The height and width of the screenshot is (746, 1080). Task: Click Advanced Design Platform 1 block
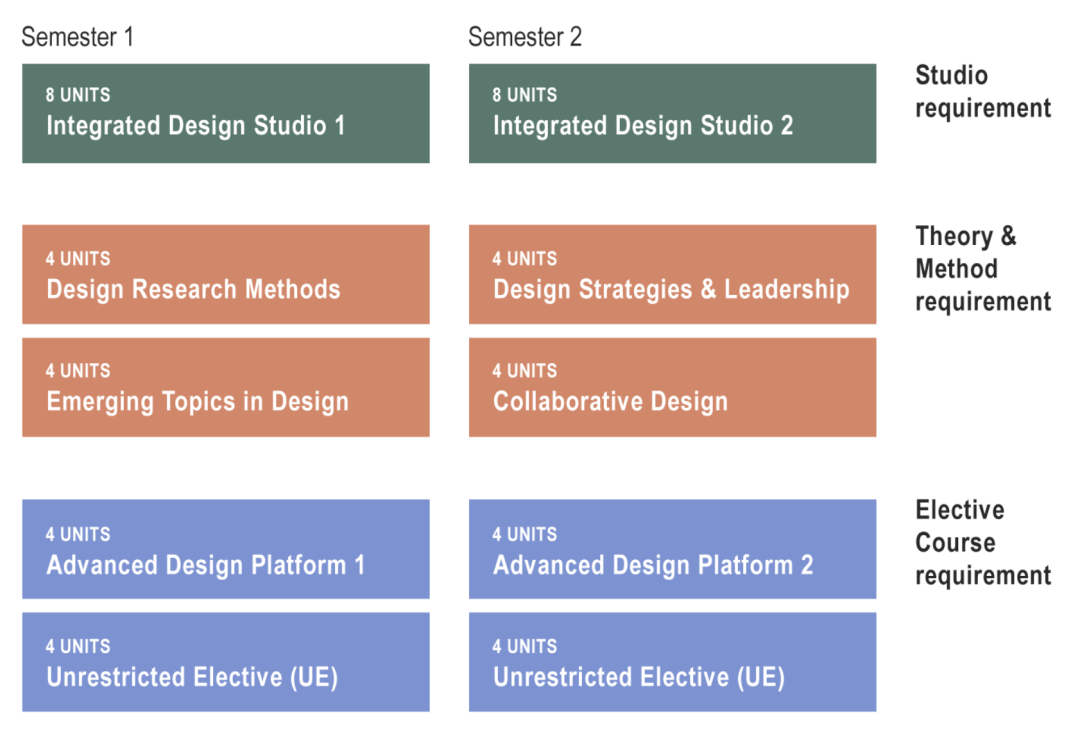coord(225,550)
